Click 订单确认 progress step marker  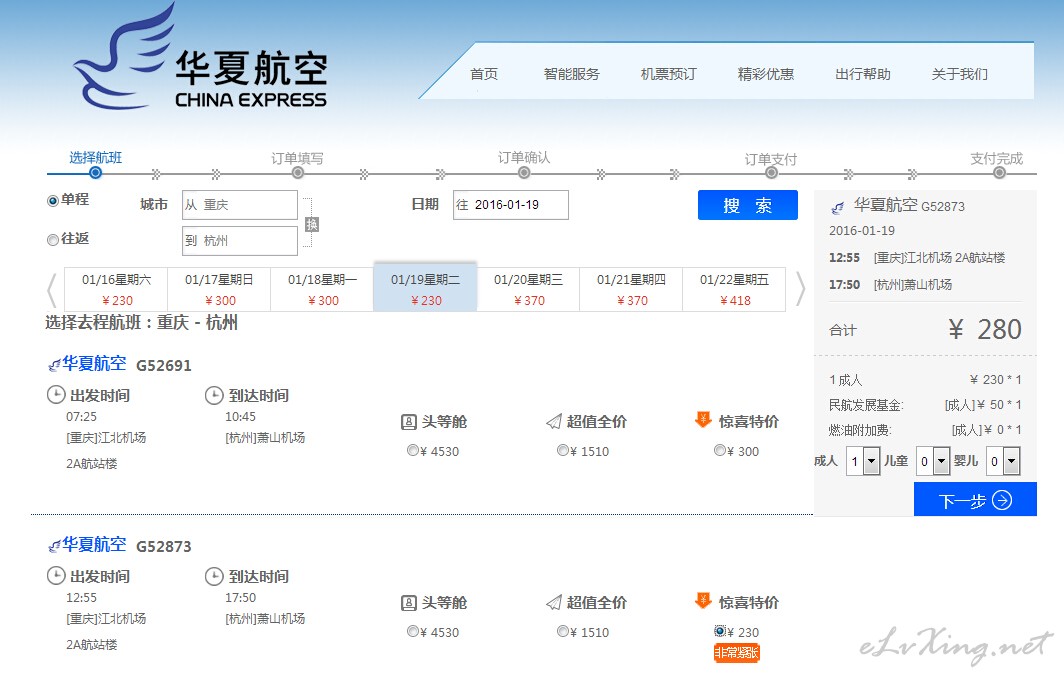pyautogui.click(x=524, y=172)
